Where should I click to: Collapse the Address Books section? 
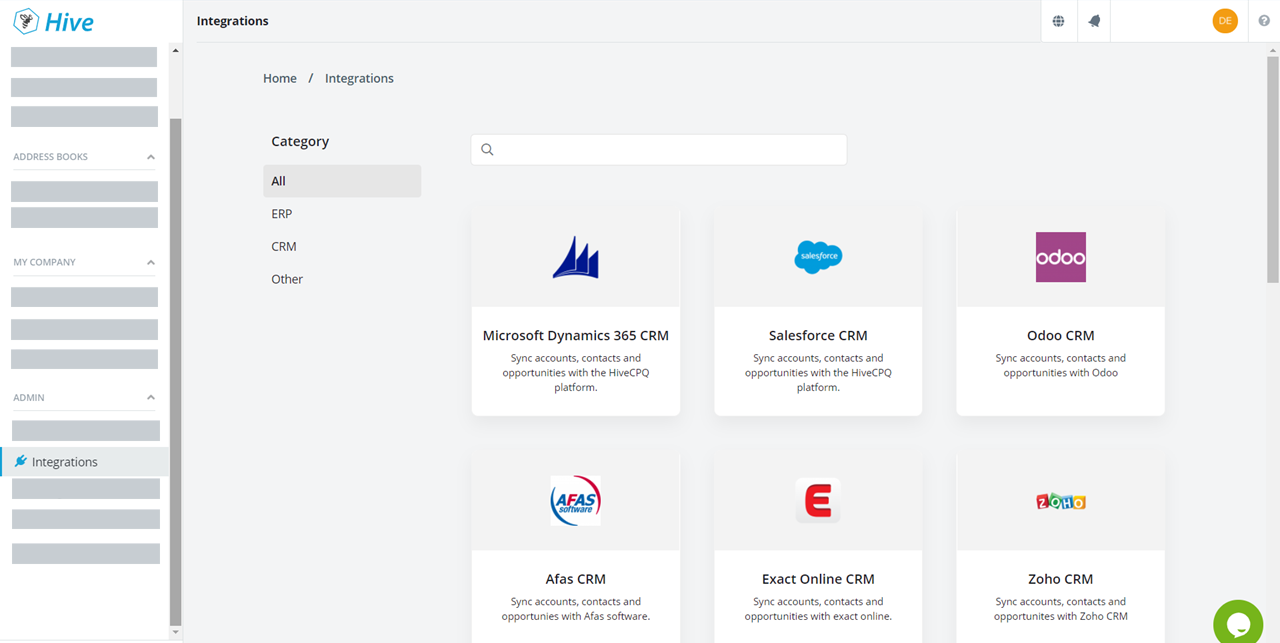coord(151,157)
